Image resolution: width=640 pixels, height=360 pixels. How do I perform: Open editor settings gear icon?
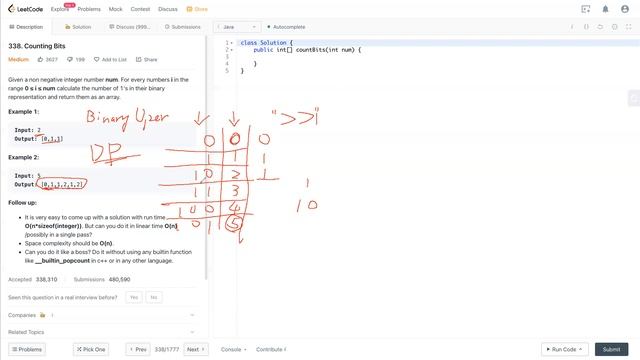point(614,27)
